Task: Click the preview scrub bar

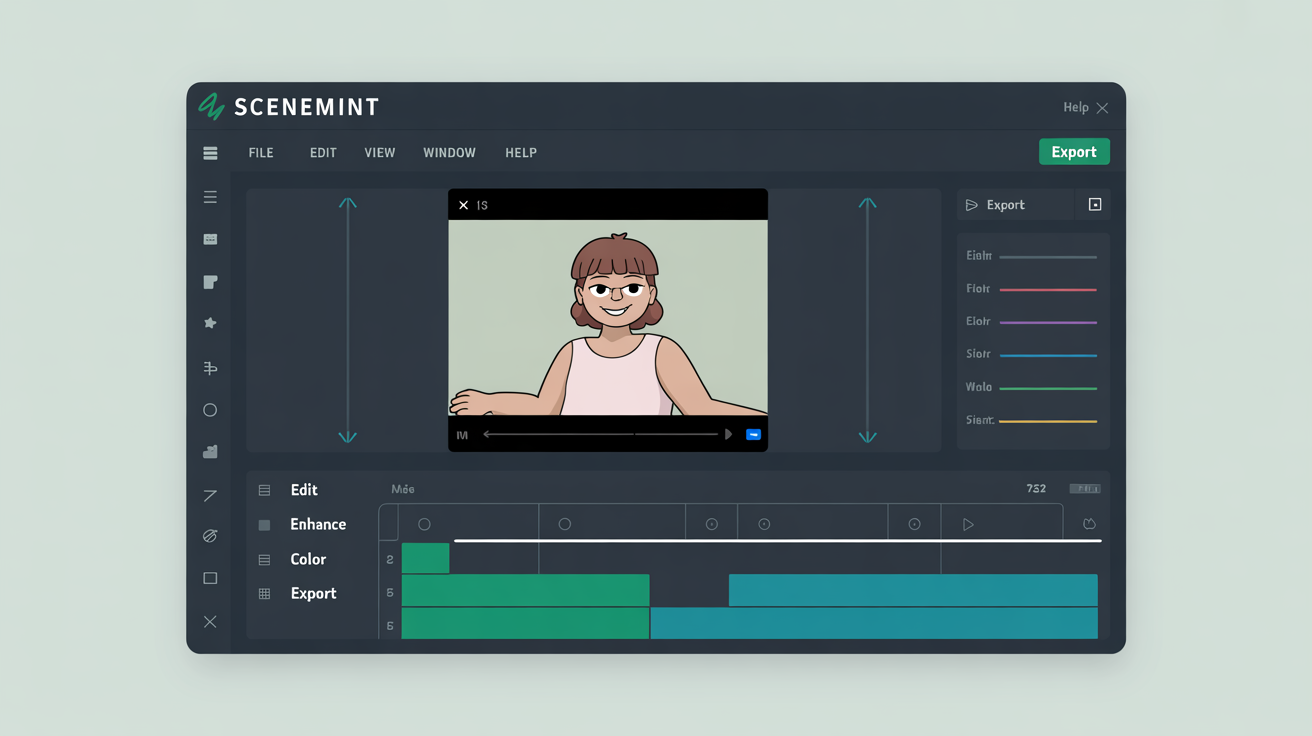Action: click(x=601, y=434)
